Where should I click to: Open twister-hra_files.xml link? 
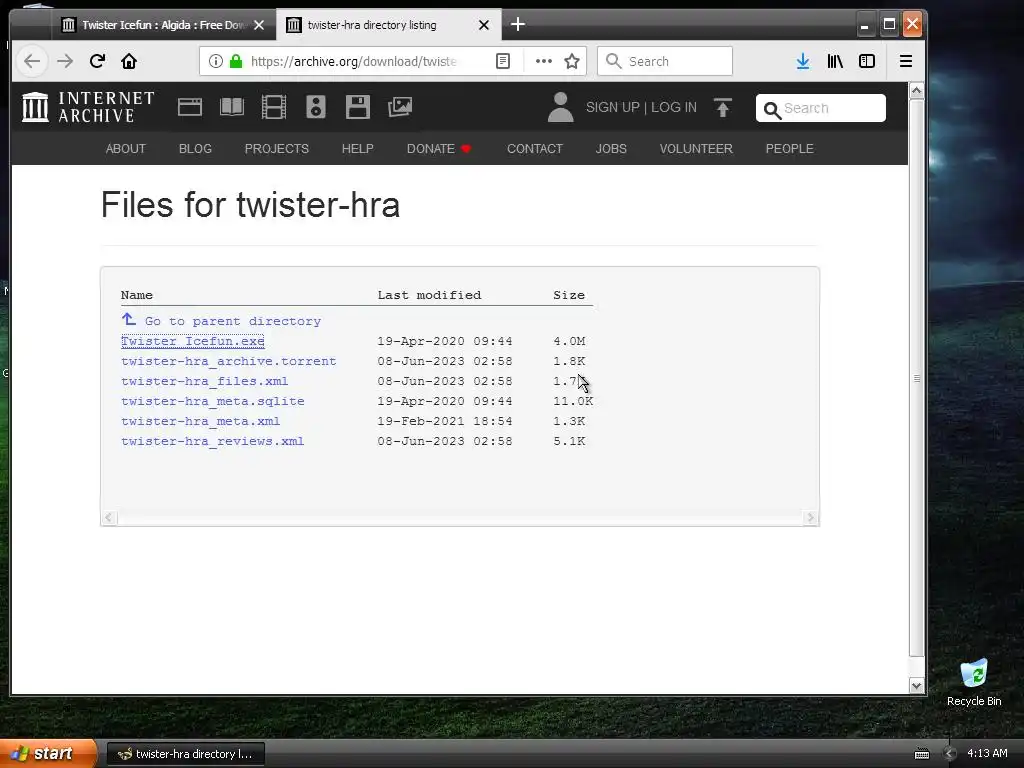click(x=204, y=381)
